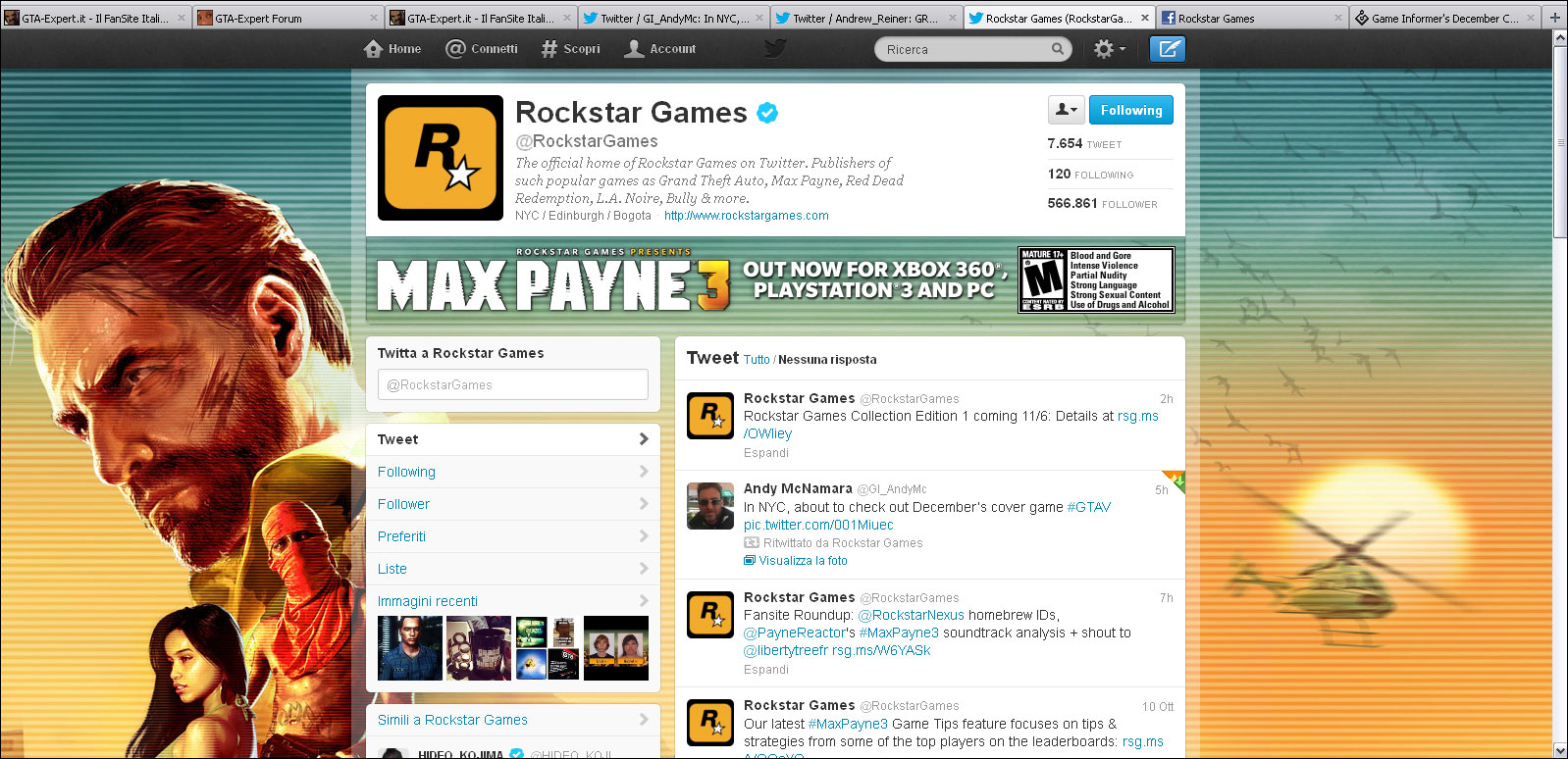Click chevron on the Tweet sidebar row
Viewport: 1568px width, 759px height.
click(x=644, y=439)
